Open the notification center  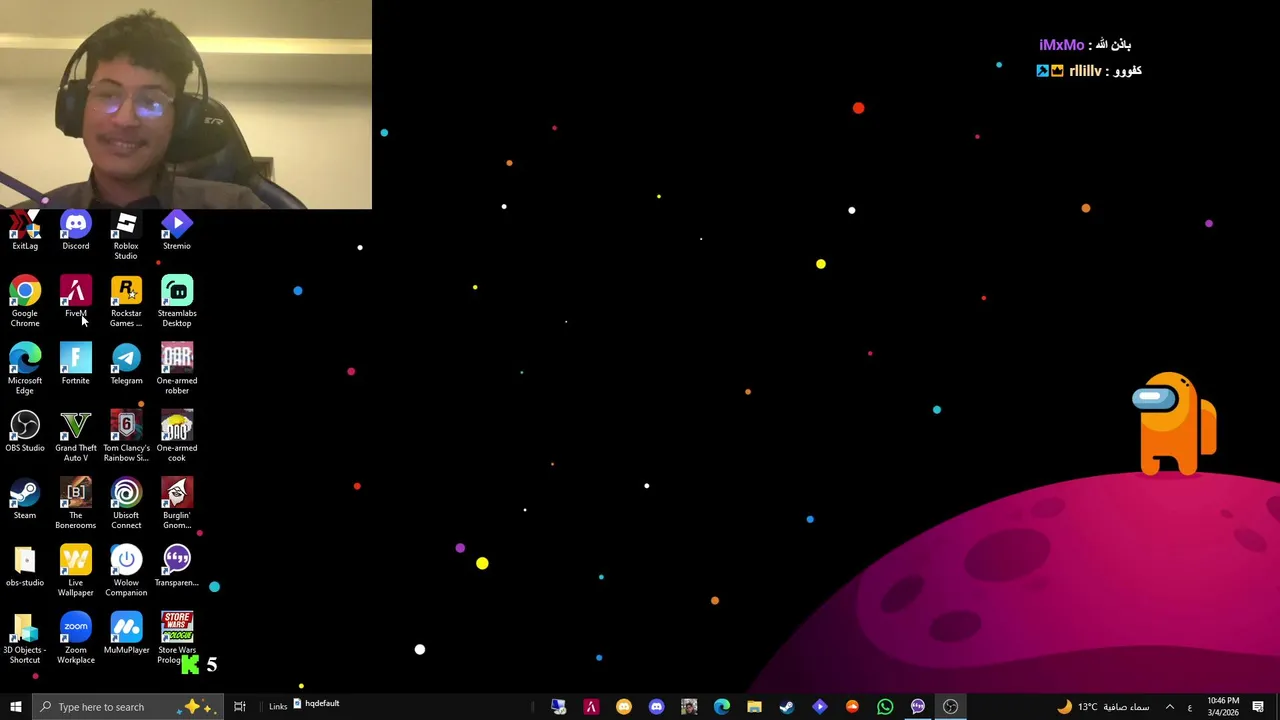pos(1258,707)
